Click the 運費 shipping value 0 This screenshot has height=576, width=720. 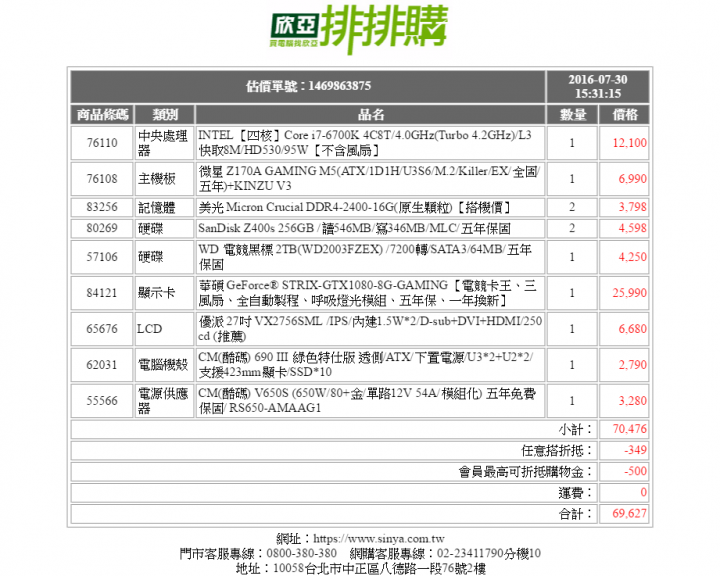(x=643, y=492)
